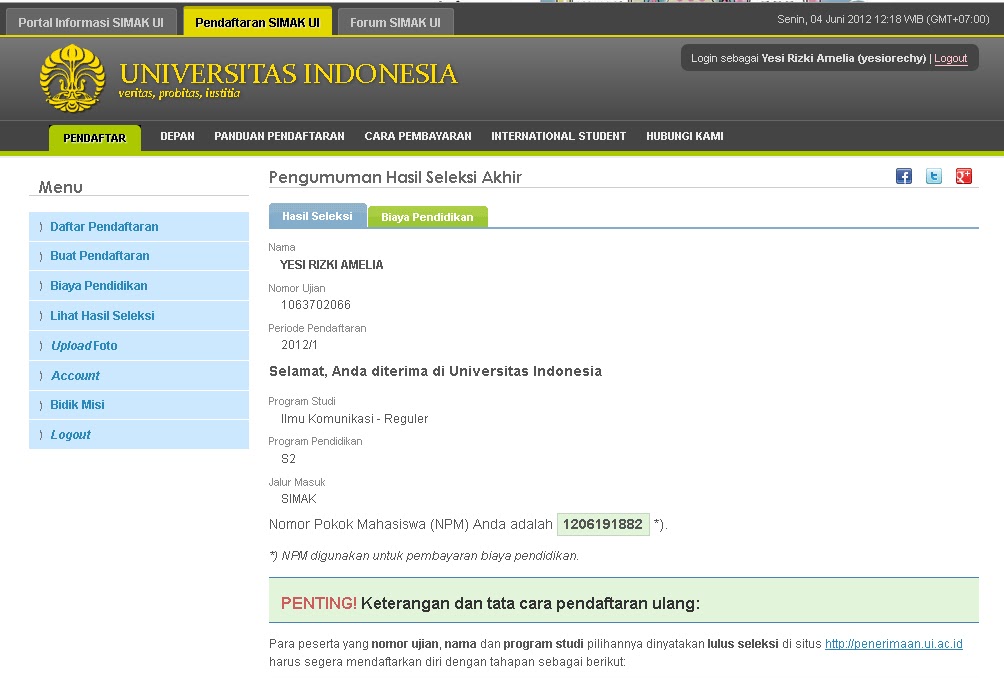Image resolution: width=1004 pixels, height=678 pixels.
Task: Open CARA PEMBAYARAN in the nav bar
Action: (418, 136)
